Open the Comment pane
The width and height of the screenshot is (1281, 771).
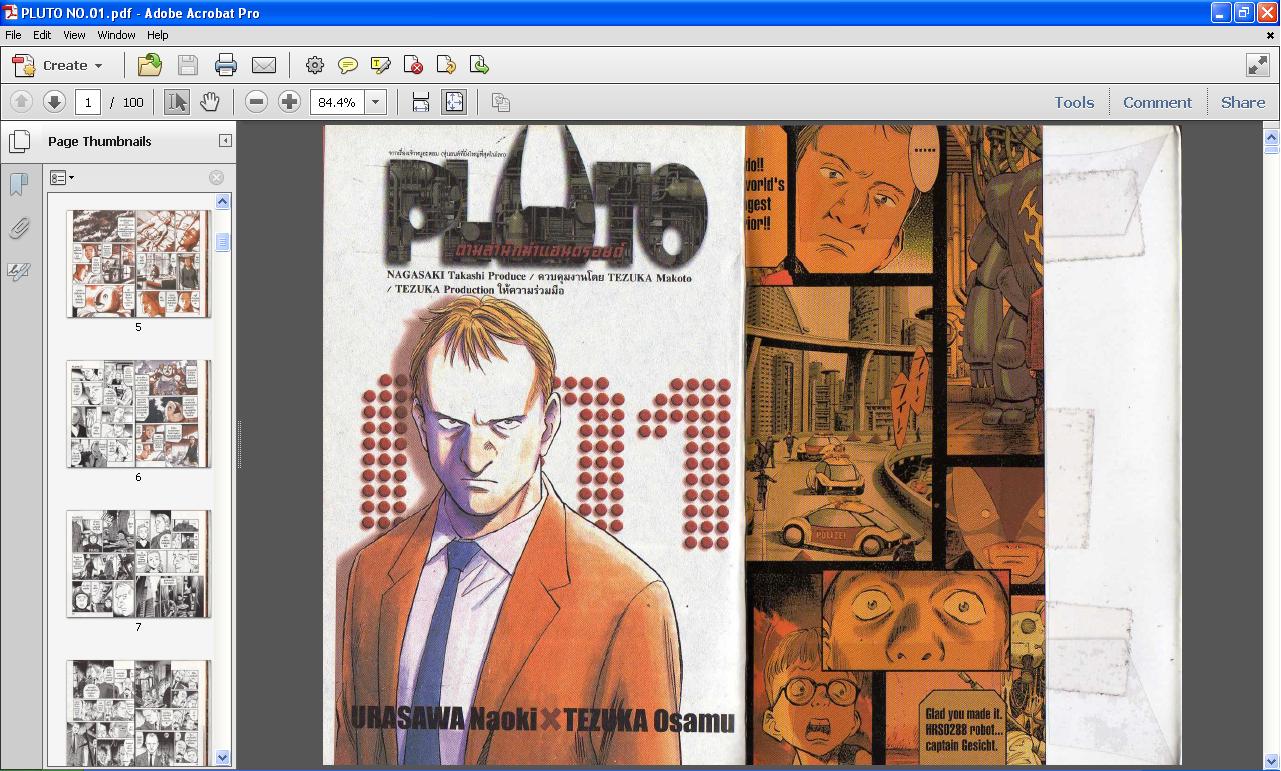click(x=1157, y=102)
